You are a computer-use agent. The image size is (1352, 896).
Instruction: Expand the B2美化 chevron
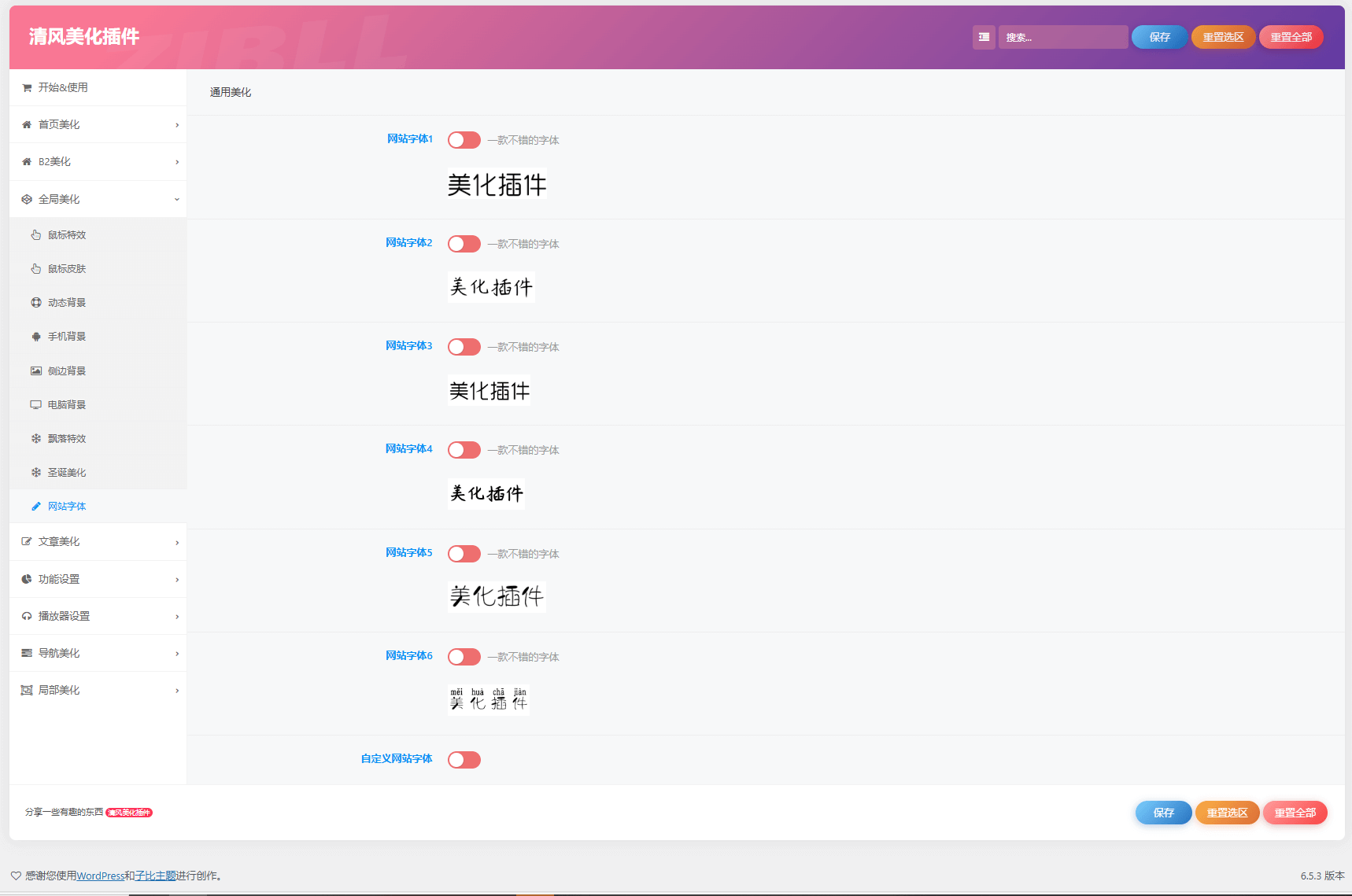click(x=177, y=162)
